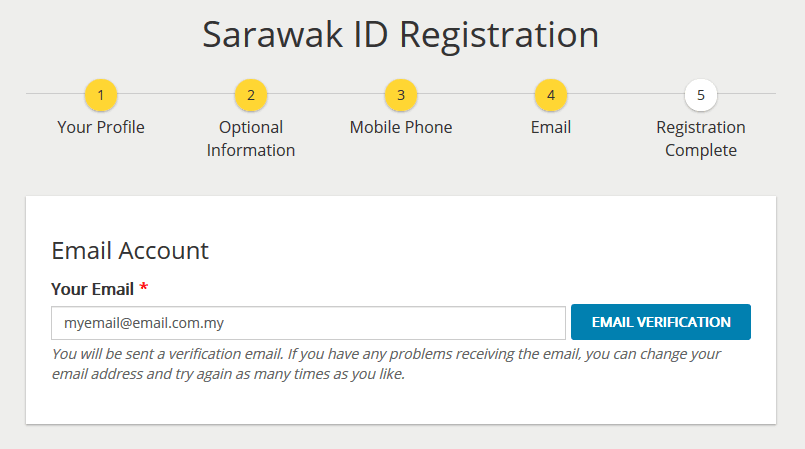Click the step 1 circle icon

(101, 95)
